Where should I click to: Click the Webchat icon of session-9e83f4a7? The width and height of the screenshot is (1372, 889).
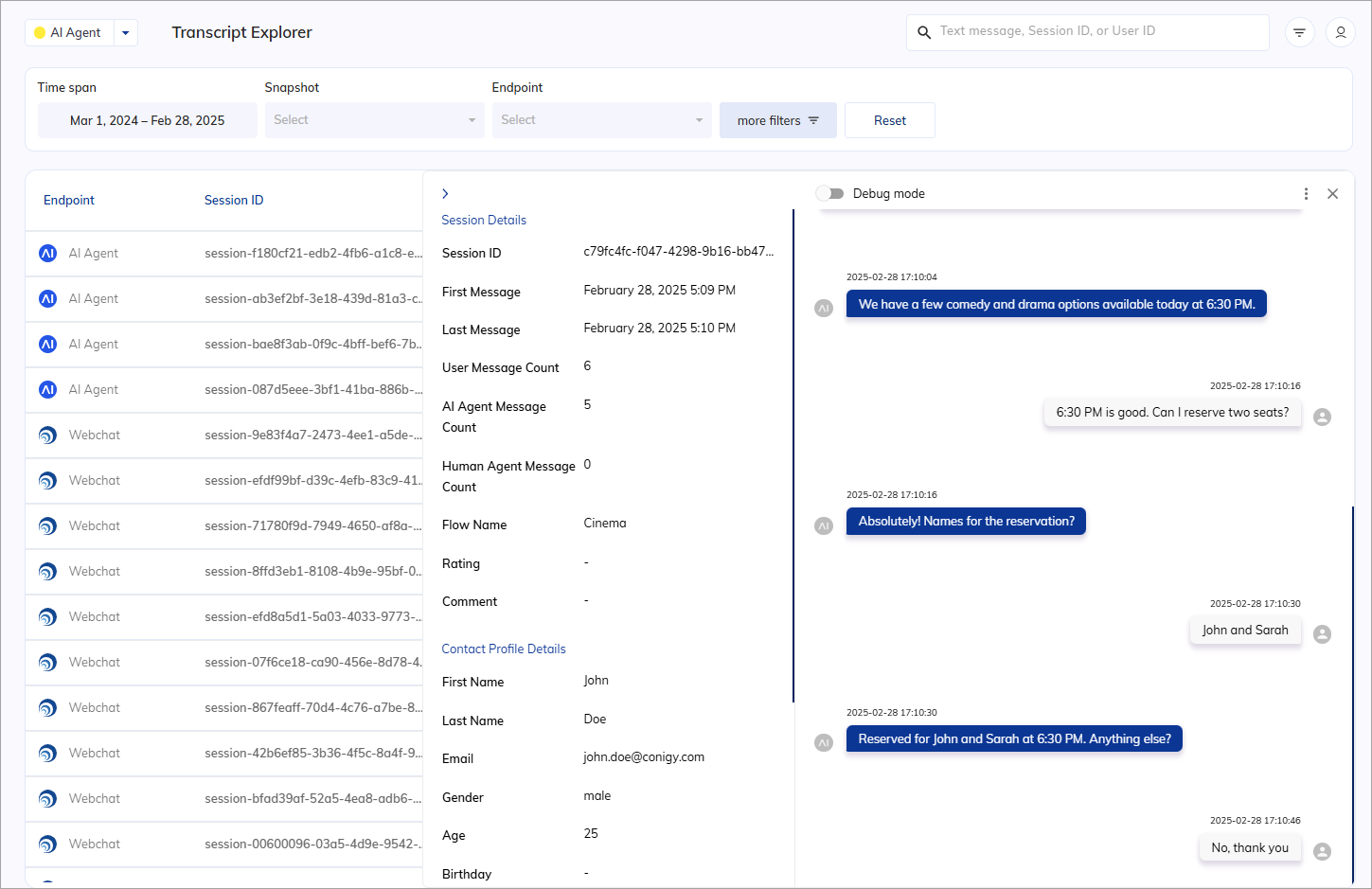click(x=47, y=435)
